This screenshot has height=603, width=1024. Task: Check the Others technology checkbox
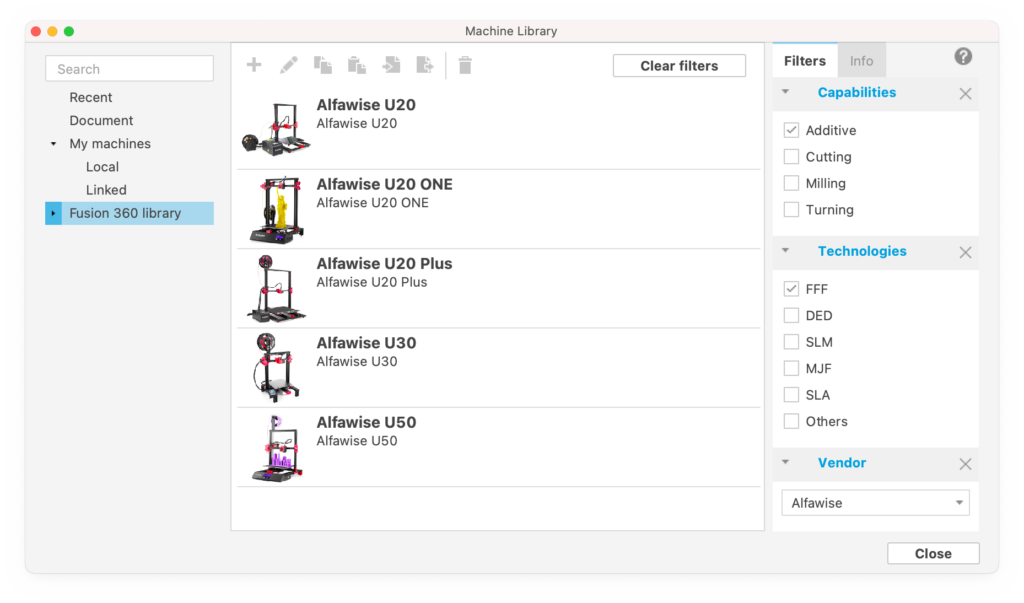pos(791,421)
